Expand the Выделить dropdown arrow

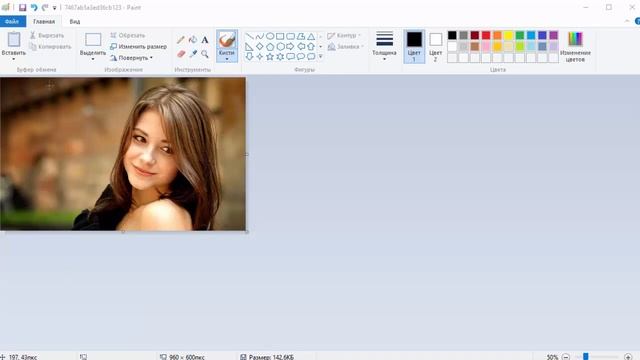tap(93, 59)
